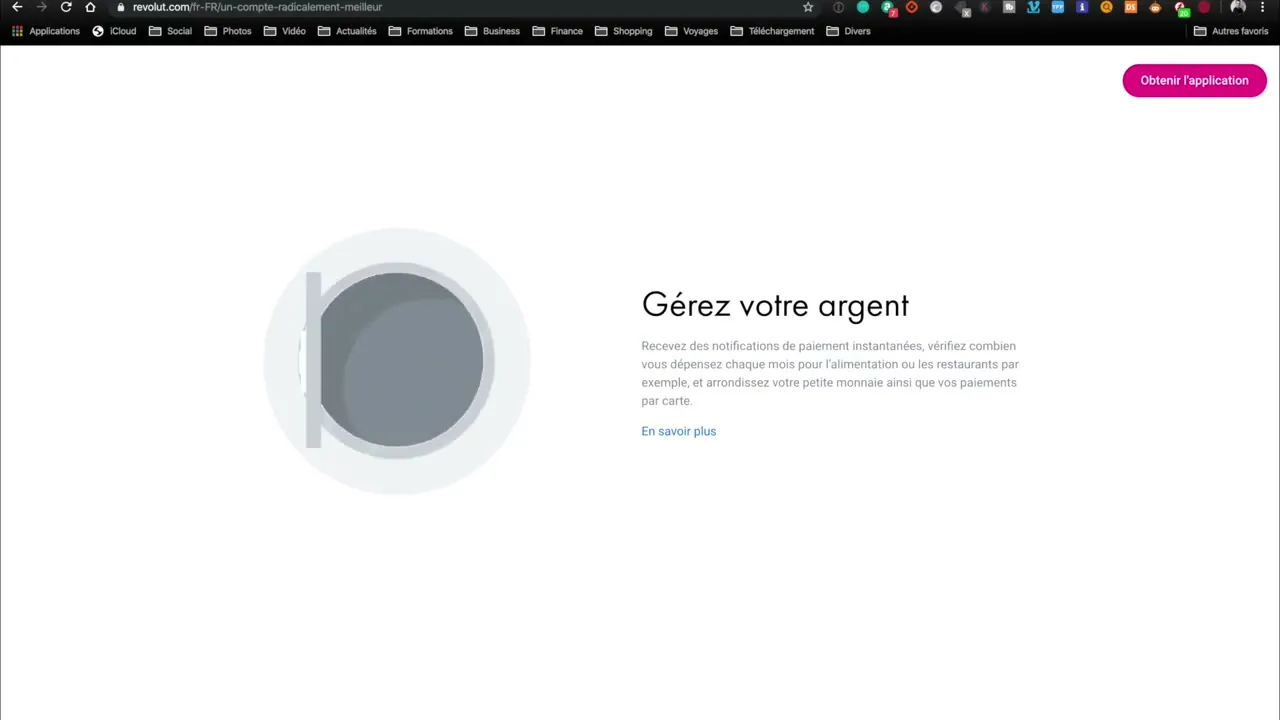Image resolution: width=1280 pixels, height=720 pixels.
Task: Open the Social bookmarks folder
Action: pos(171,31)
